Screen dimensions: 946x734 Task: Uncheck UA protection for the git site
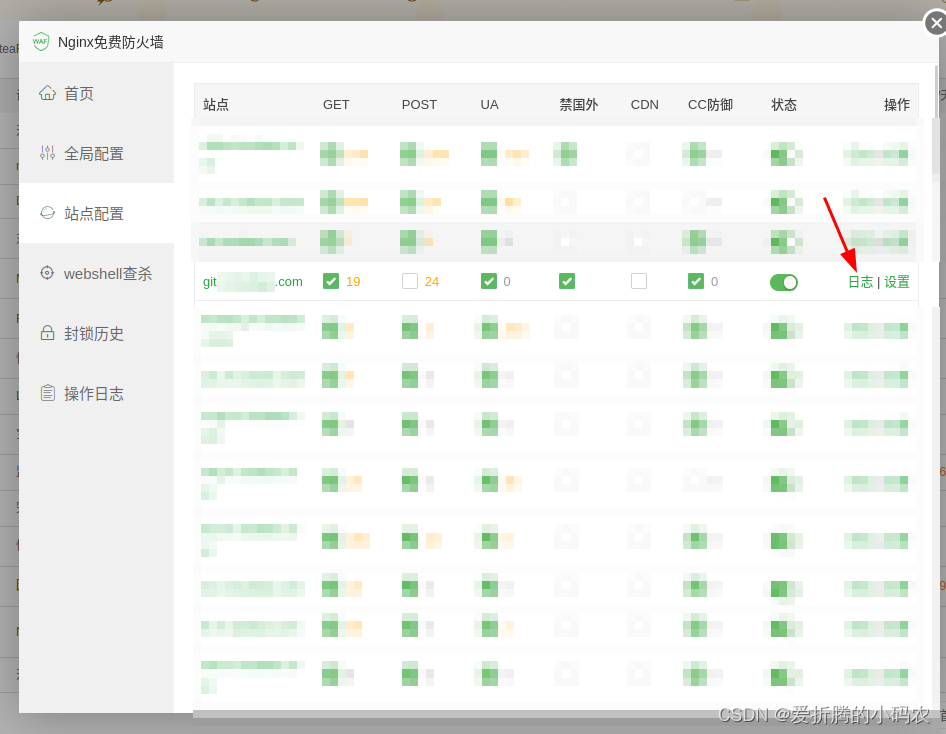[489, 281]
